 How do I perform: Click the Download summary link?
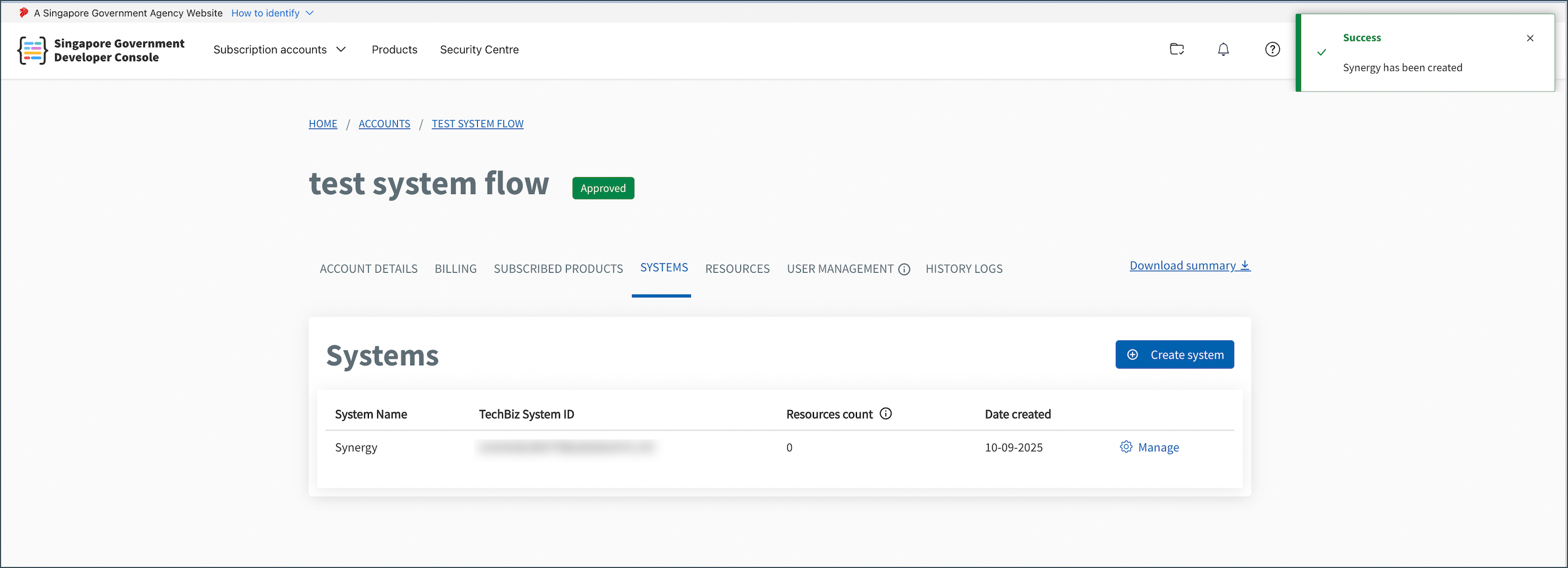pyautogui.click(x=1189, y=265)
